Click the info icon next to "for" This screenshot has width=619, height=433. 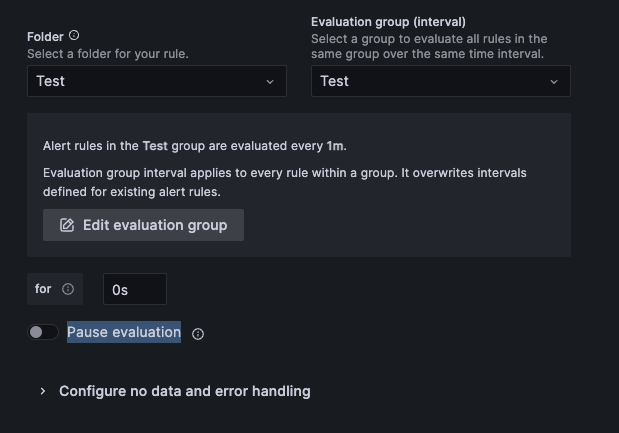coord(68,289)
